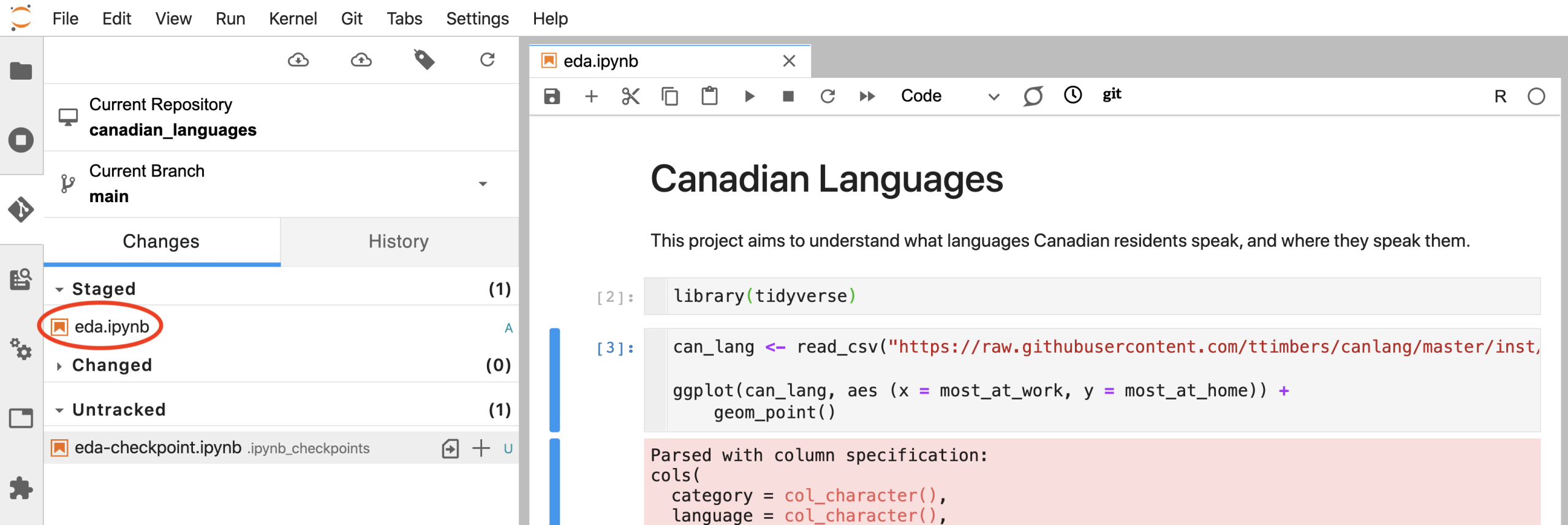This screenshot has width=1568, height=525.
Task: Save the notebook with the disk icon
Action: pos(552,96)
